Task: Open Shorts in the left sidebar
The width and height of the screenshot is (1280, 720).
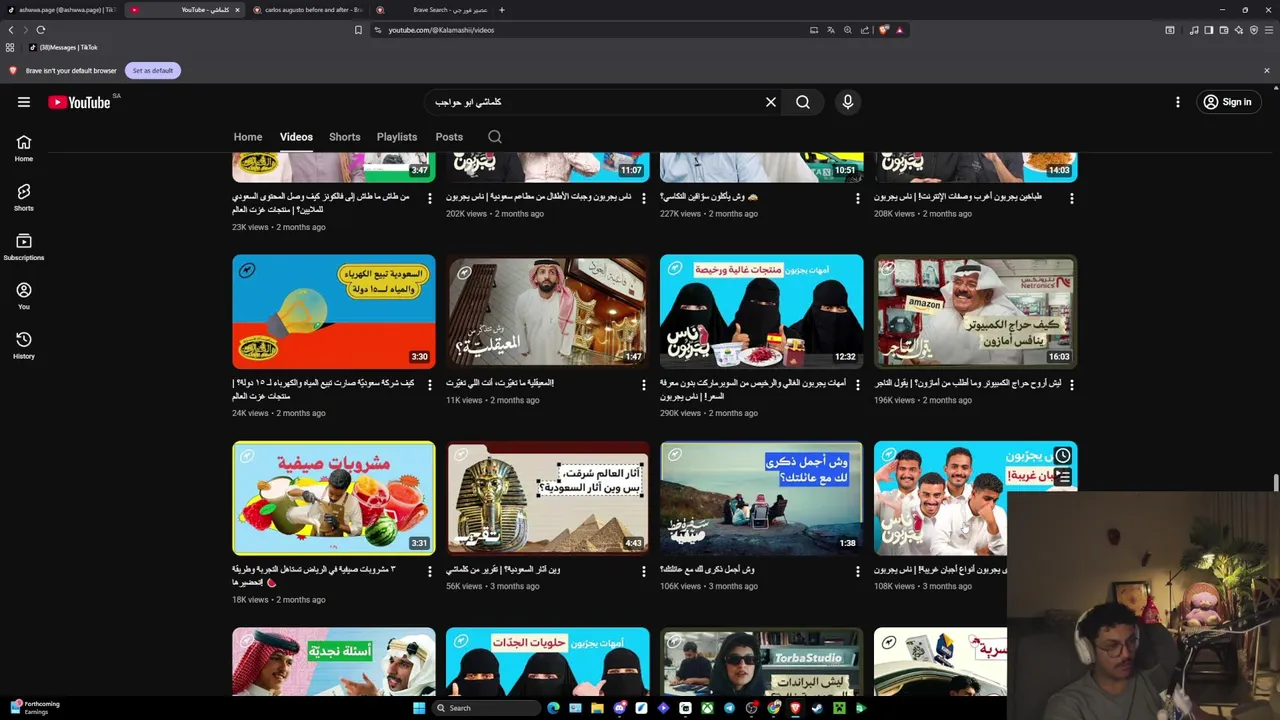Action: (24, 197)
